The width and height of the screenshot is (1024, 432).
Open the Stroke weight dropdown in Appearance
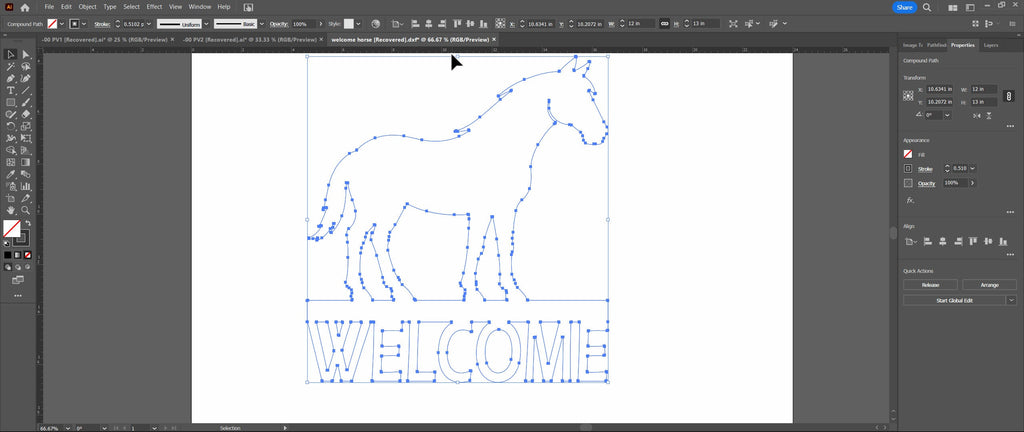point(972,168)
